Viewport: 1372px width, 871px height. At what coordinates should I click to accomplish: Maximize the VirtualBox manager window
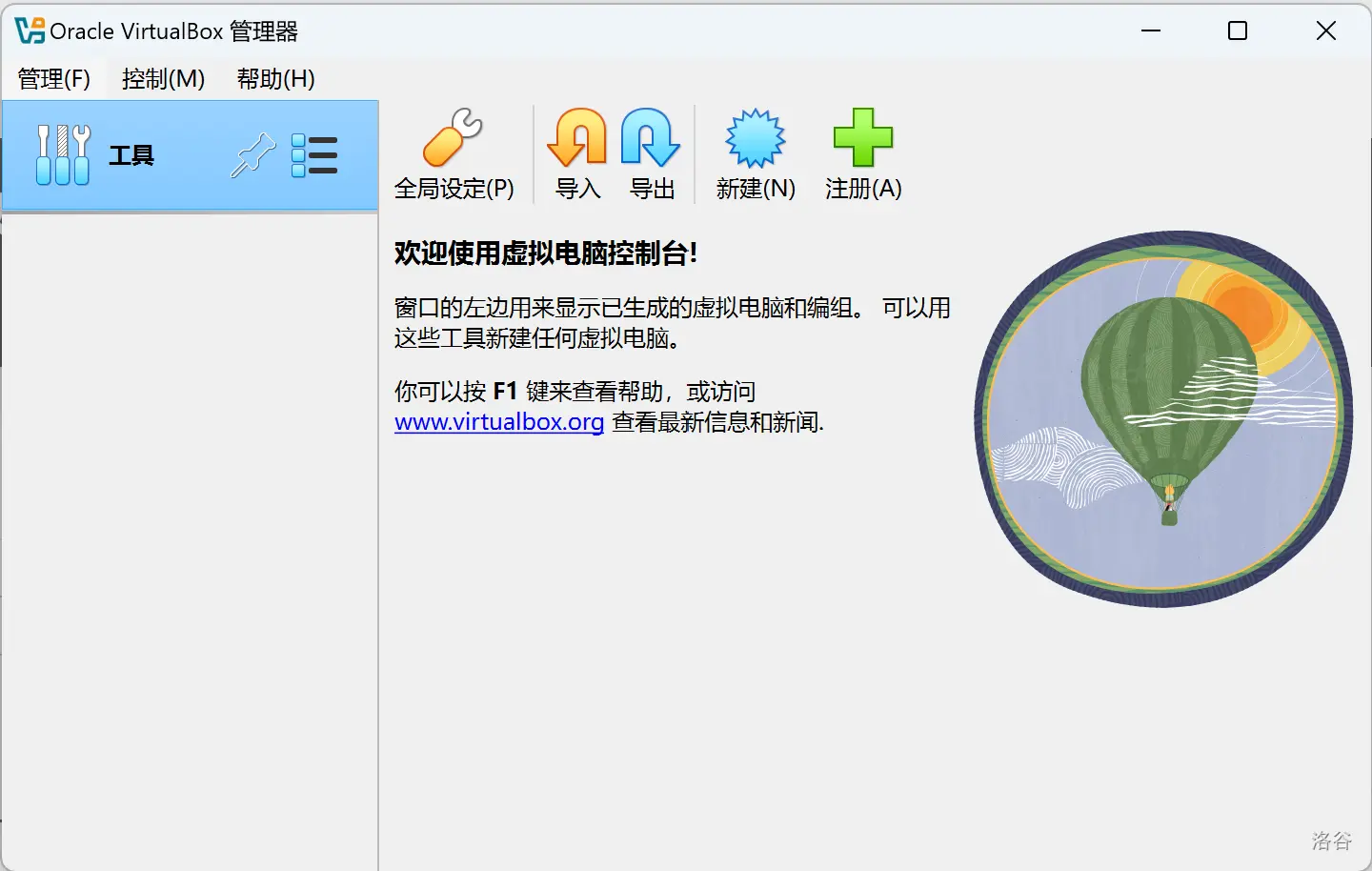(x=1238, y=31)
